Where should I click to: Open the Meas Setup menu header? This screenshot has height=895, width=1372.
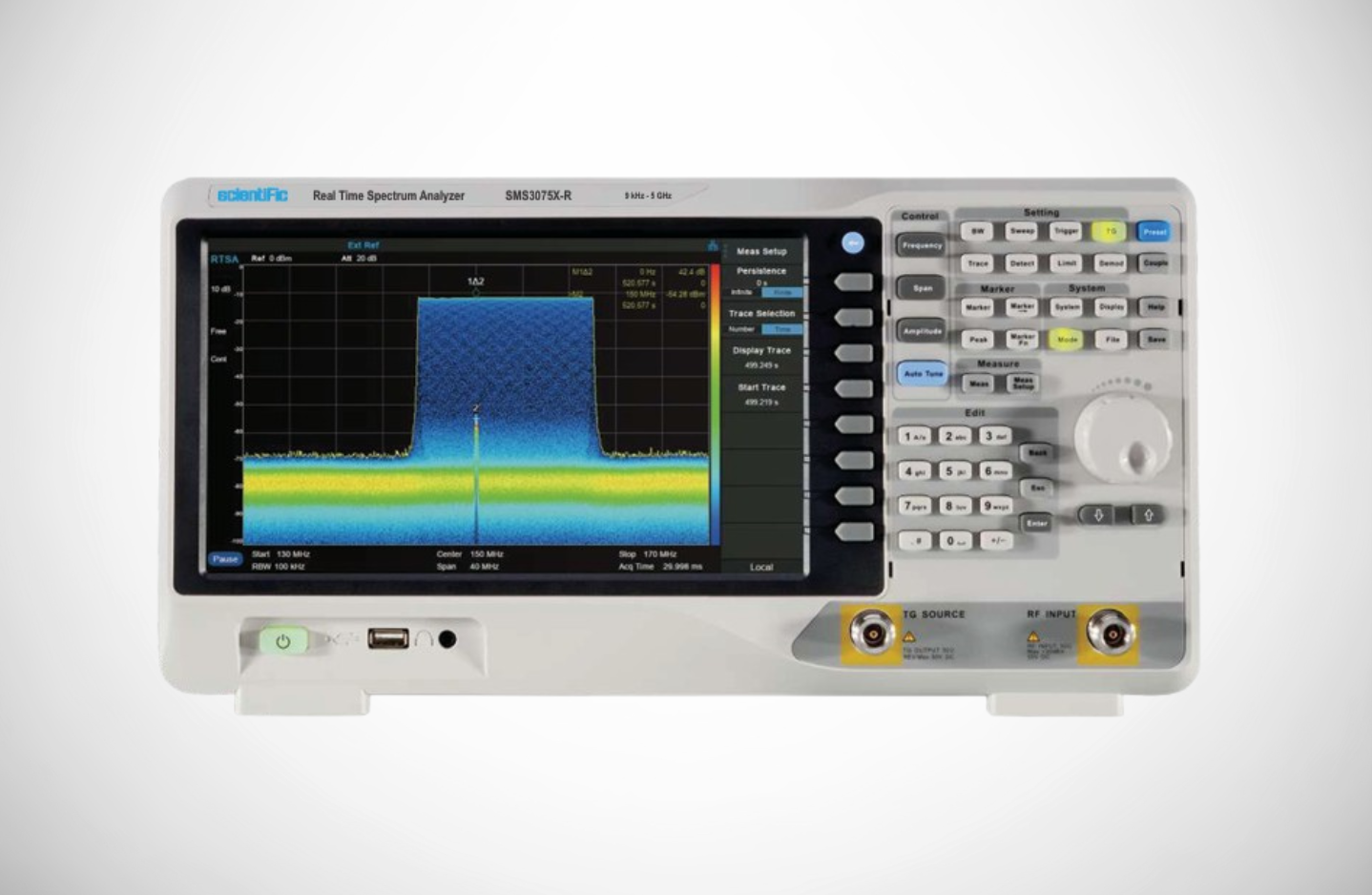(x=761, y=251)
